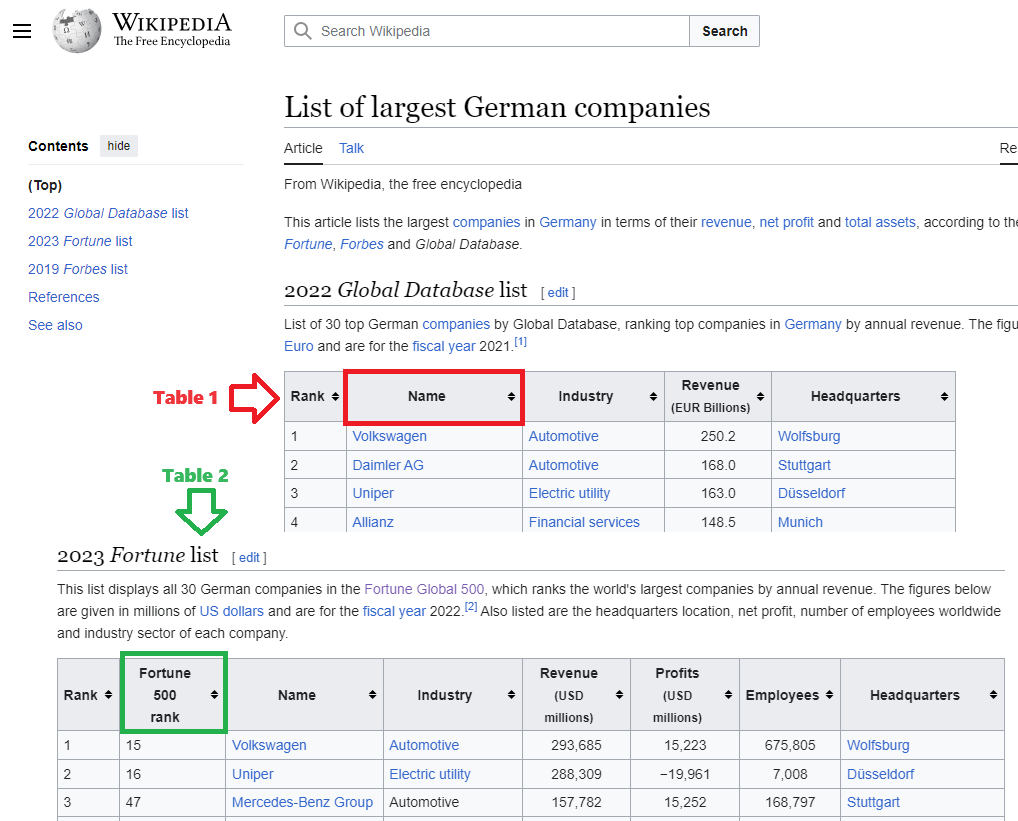Sort Fortune table by Employees
Viewport: 1018px width, 821px height.
pyautogui.click(x=829, y=695)
